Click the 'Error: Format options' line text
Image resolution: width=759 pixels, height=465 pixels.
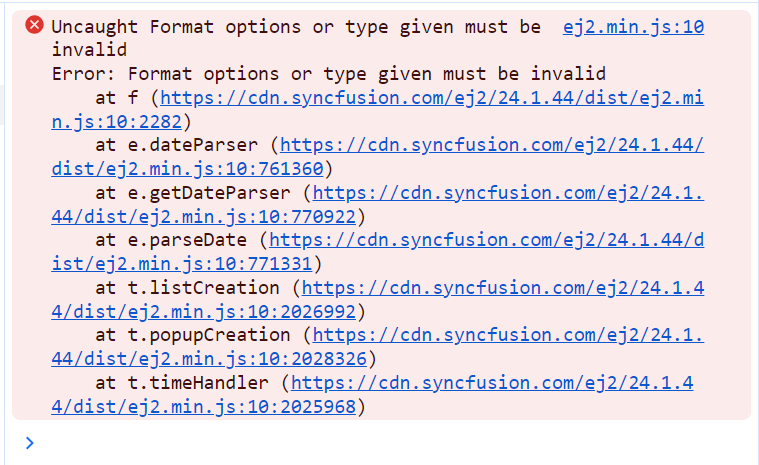click(329, 74)
